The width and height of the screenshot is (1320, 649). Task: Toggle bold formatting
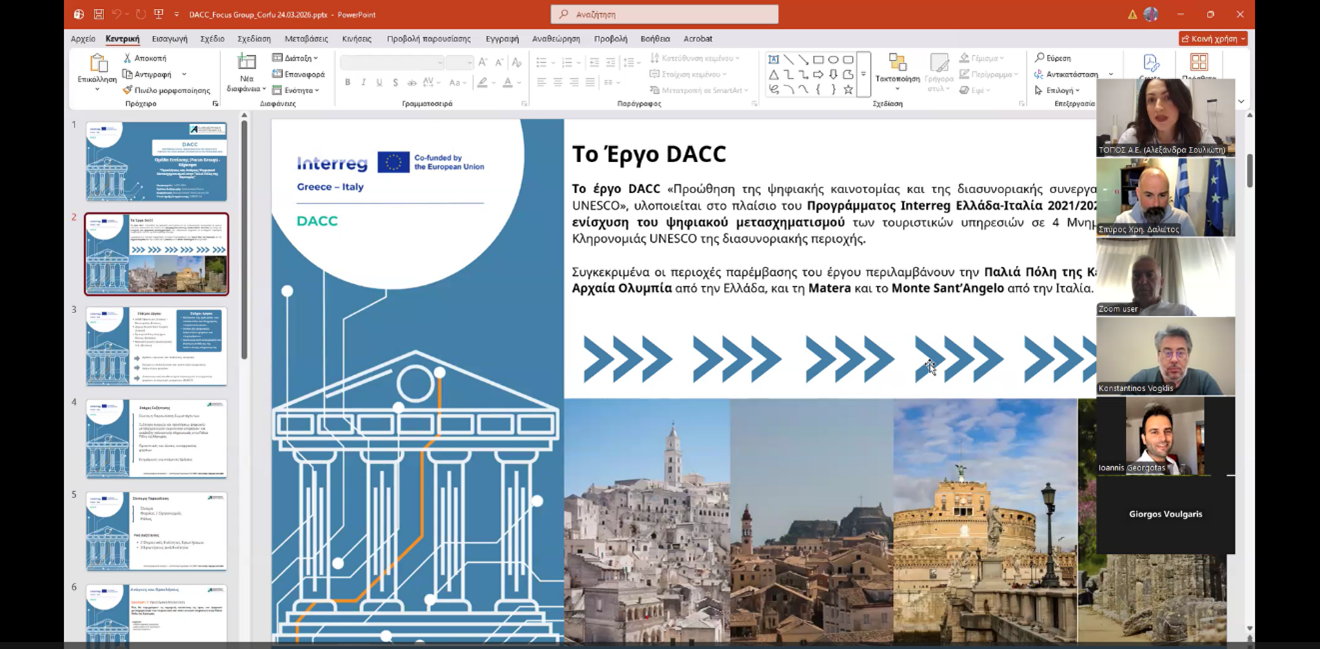coord(348,83)
